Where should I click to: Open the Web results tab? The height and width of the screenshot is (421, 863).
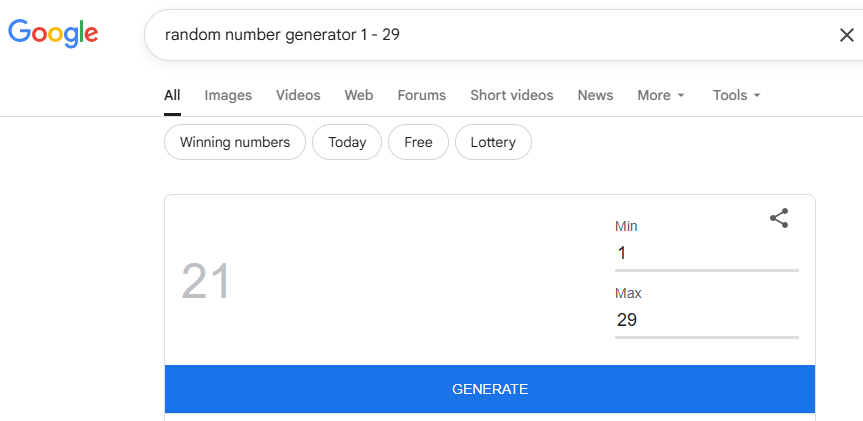click(359, 95)
